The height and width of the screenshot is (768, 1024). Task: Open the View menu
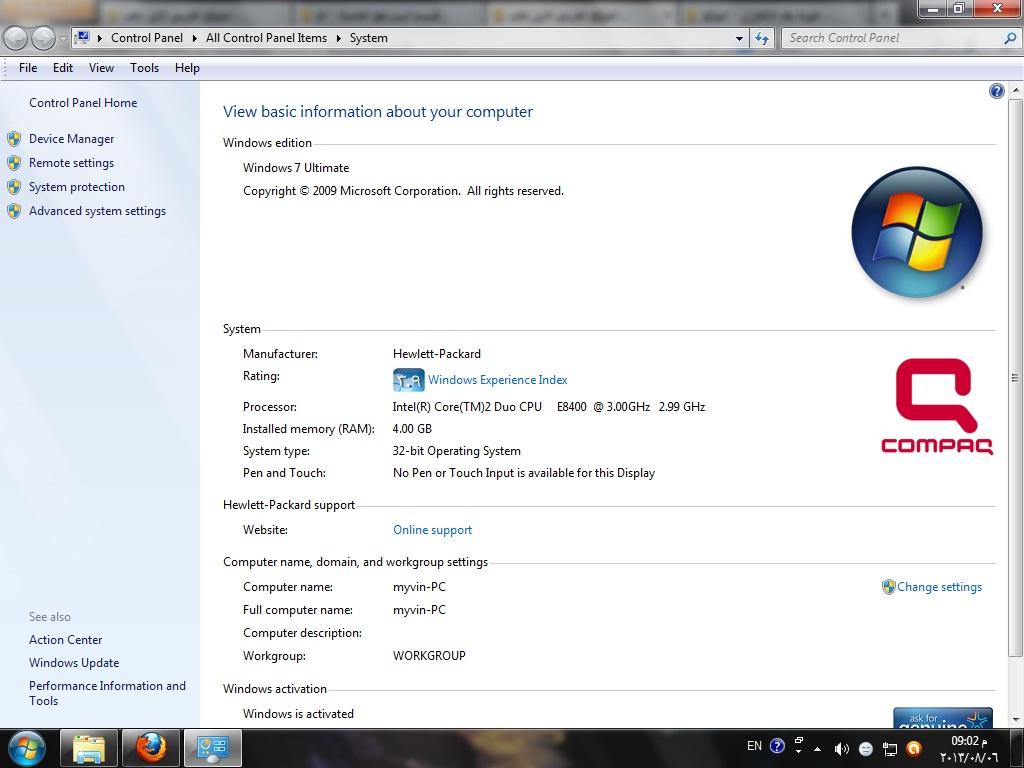point(101,68)
